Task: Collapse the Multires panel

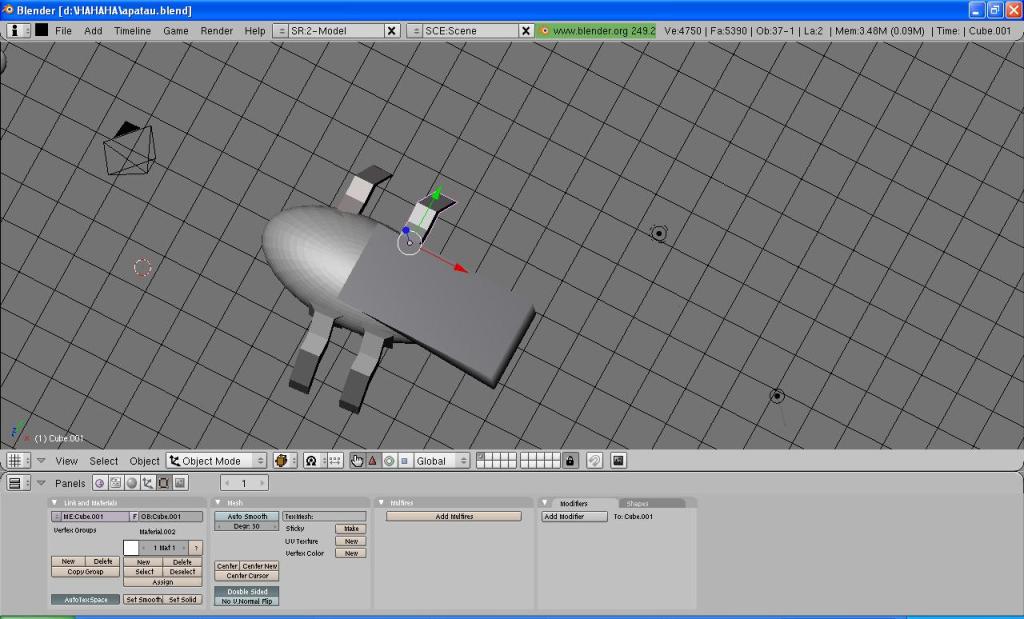Action: [x=381, y=503]
